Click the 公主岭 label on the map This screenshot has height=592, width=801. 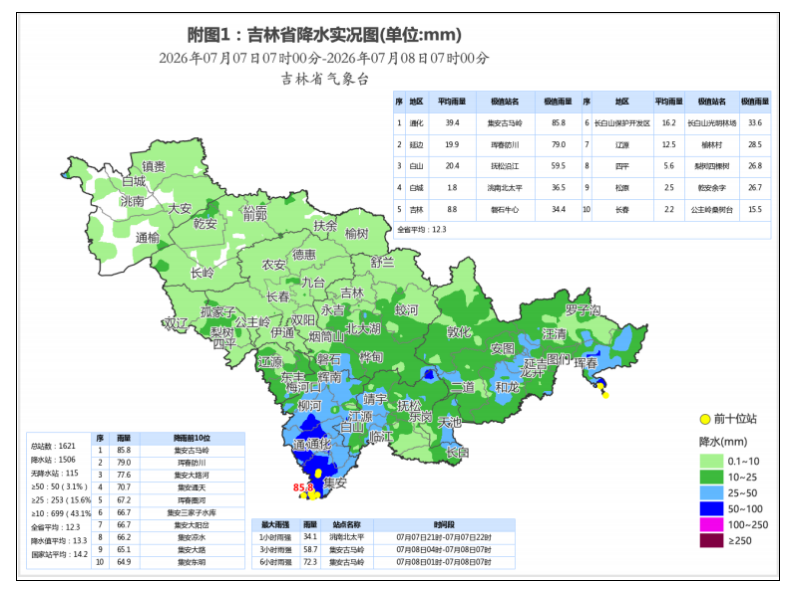(x=253, y=323)
